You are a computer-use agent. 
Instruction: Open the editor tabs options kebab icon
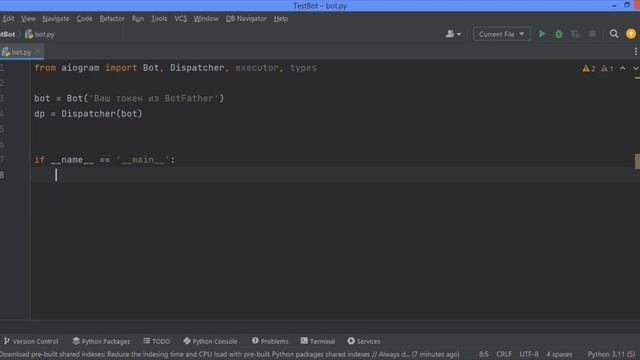click(636, 52)
